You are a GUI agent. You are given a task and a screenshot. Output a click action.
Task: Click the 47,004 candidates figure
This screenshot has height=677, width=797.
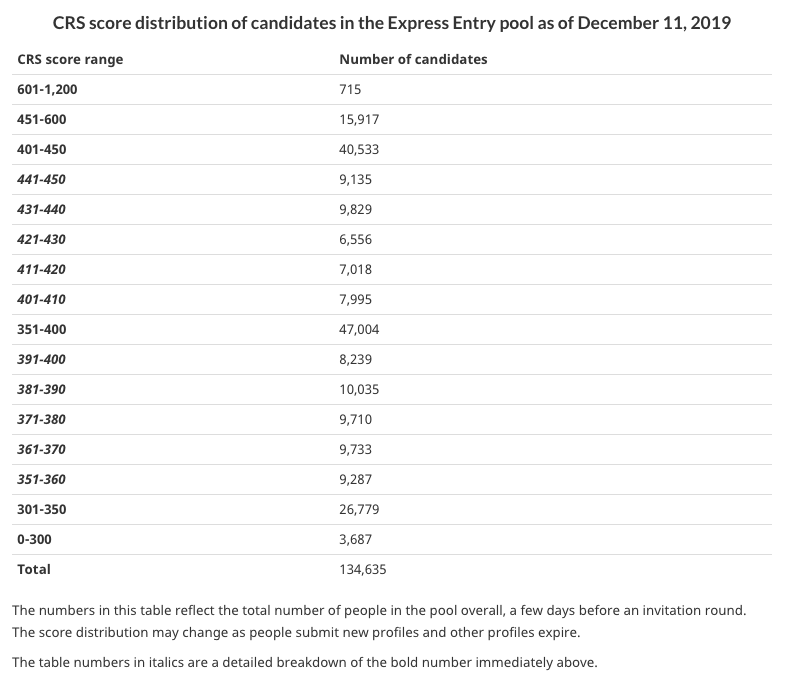point(359,329)
